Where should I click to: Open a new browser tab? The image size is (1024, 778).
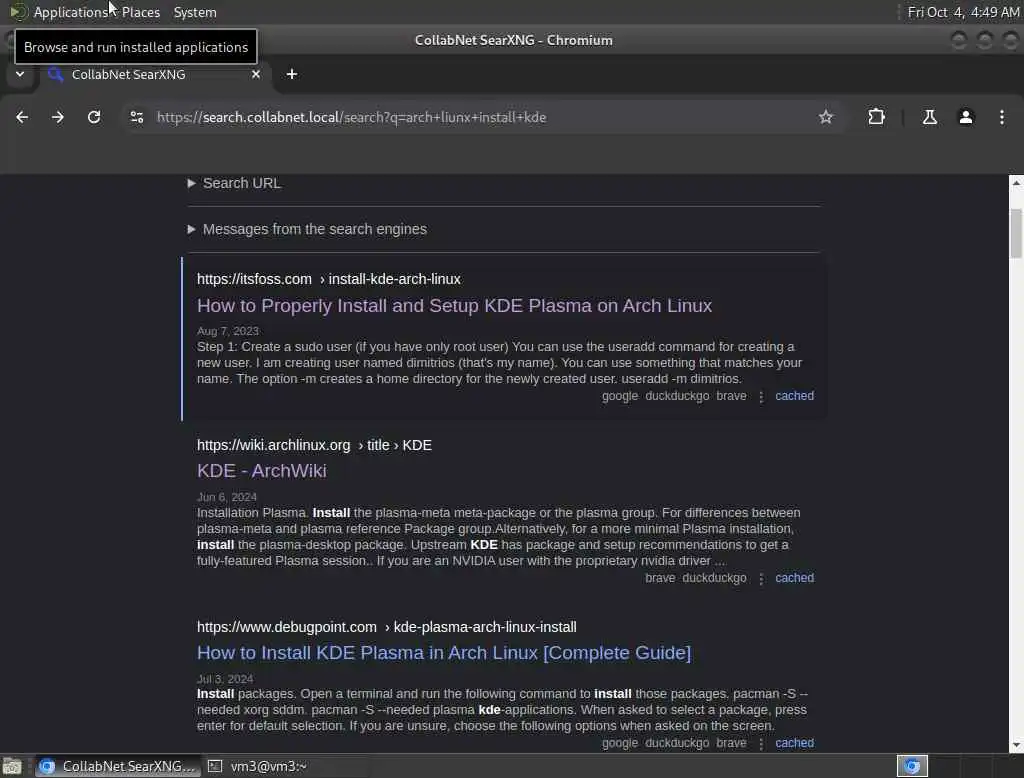tap(292, 74)
